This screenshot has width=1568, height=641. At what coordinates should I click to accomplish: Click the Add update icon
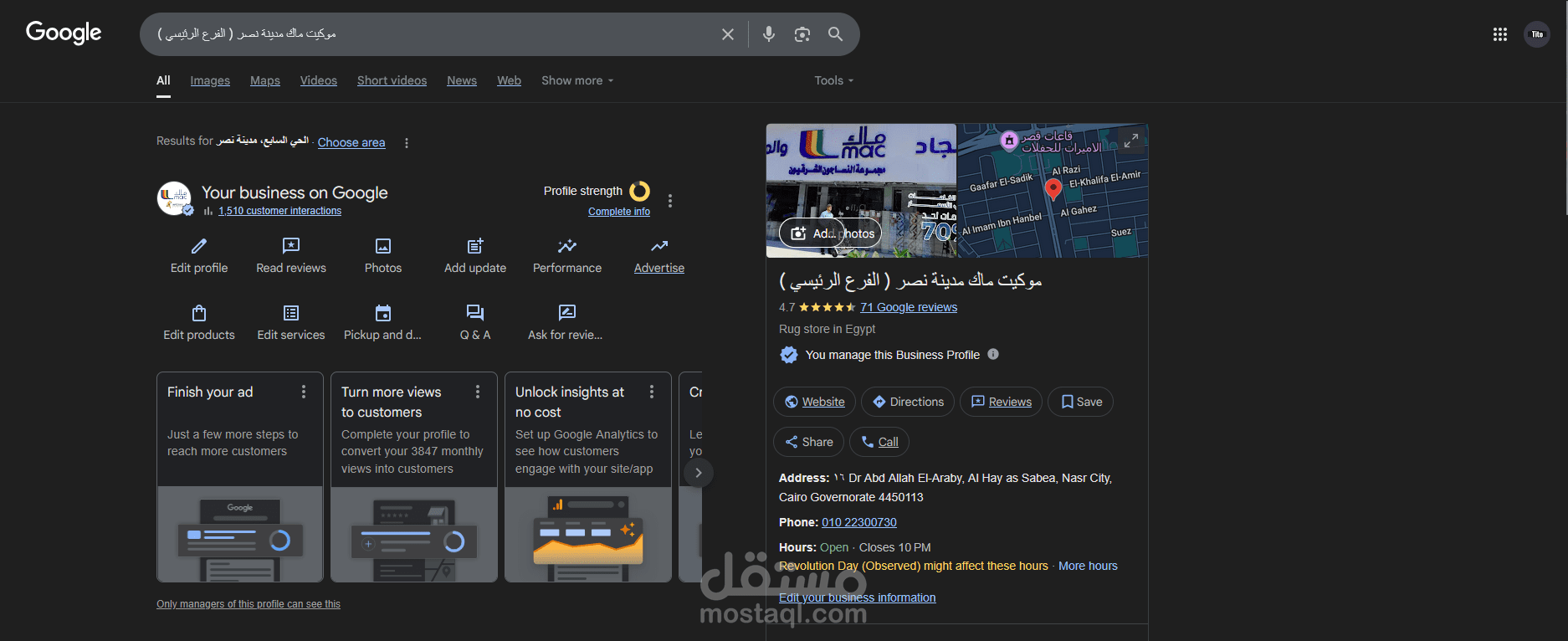tap(475, 246)
